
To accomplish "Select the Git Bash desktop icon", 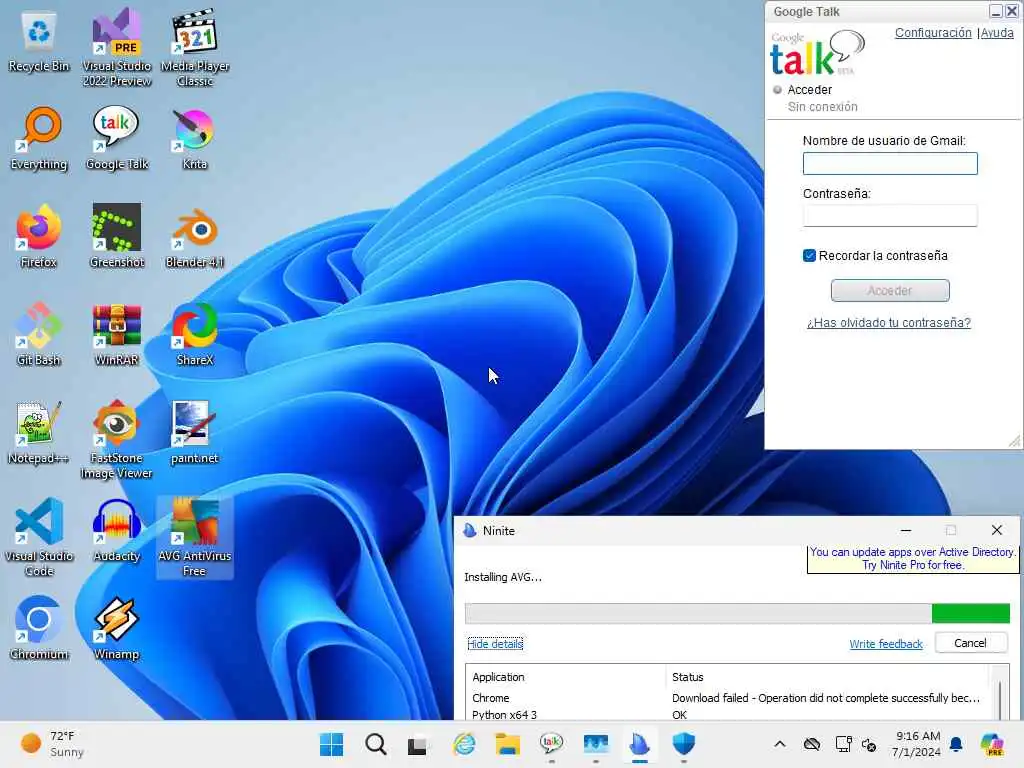I will (x=39, y=334).
